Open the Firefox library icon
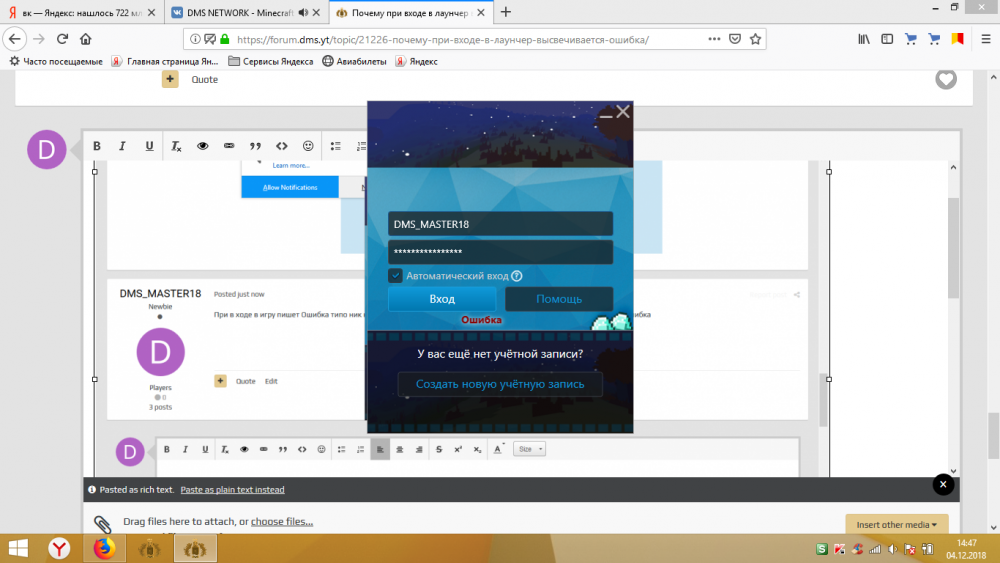 tap(863, 39)
